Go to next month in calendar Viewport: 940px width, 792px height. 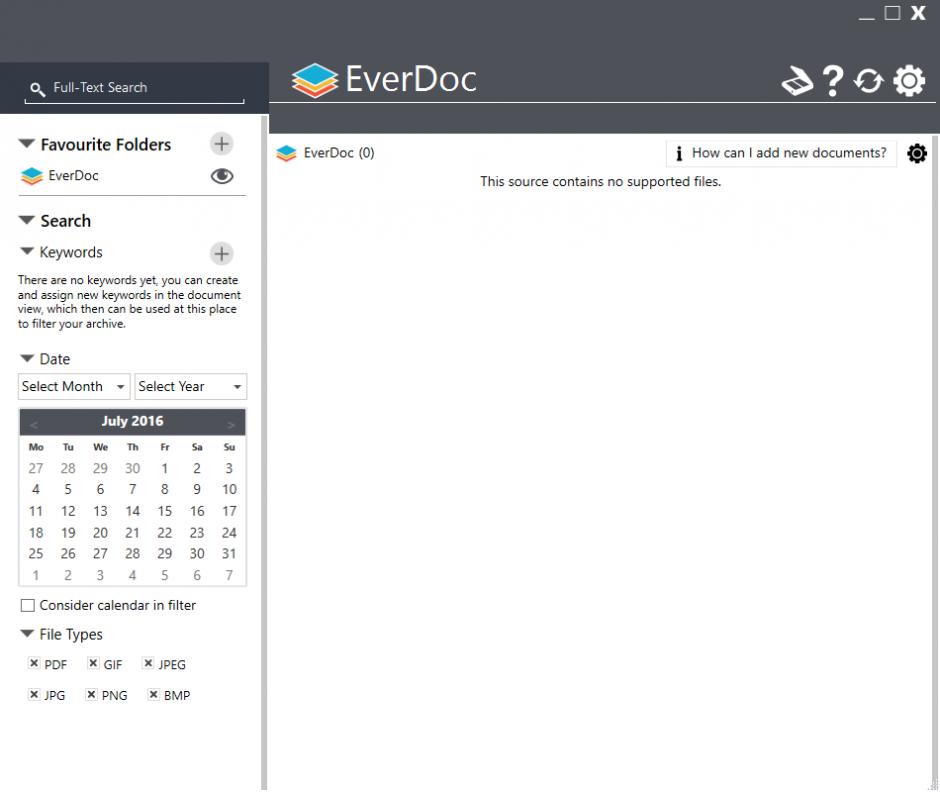coord(231,425)
